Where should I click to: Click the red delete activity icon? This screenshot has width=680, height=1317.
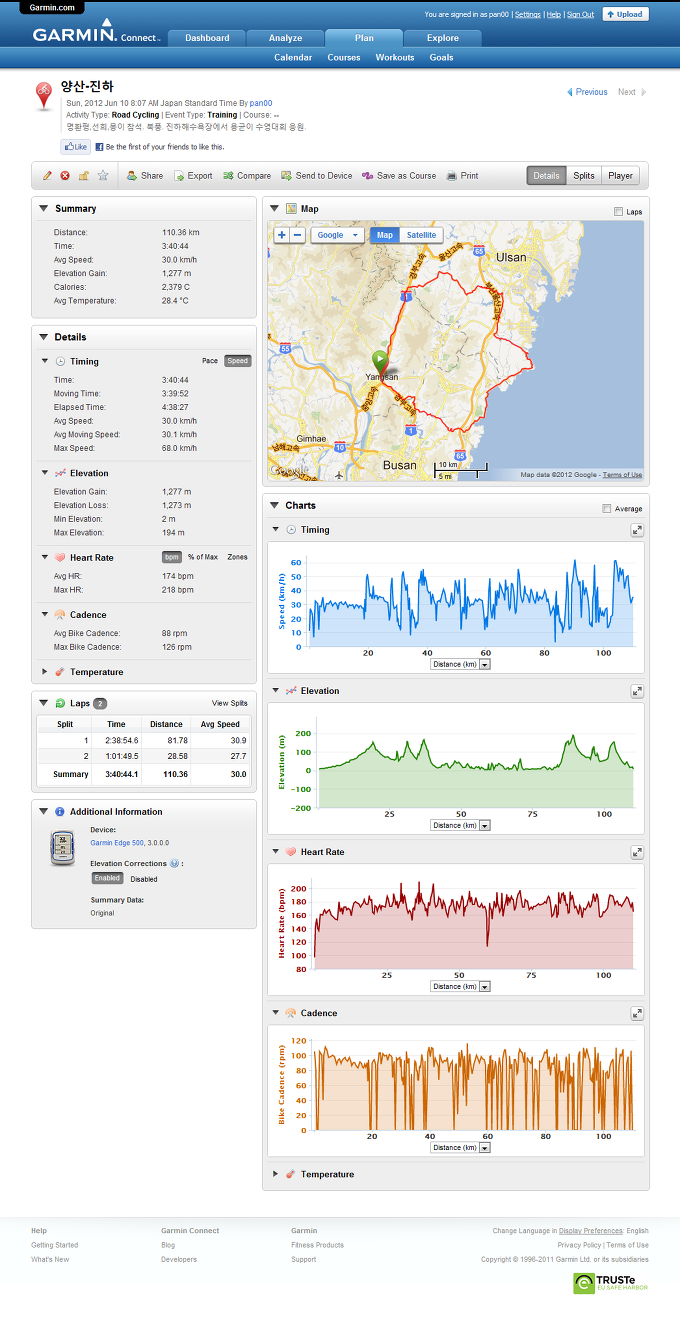tap(65, 176)
